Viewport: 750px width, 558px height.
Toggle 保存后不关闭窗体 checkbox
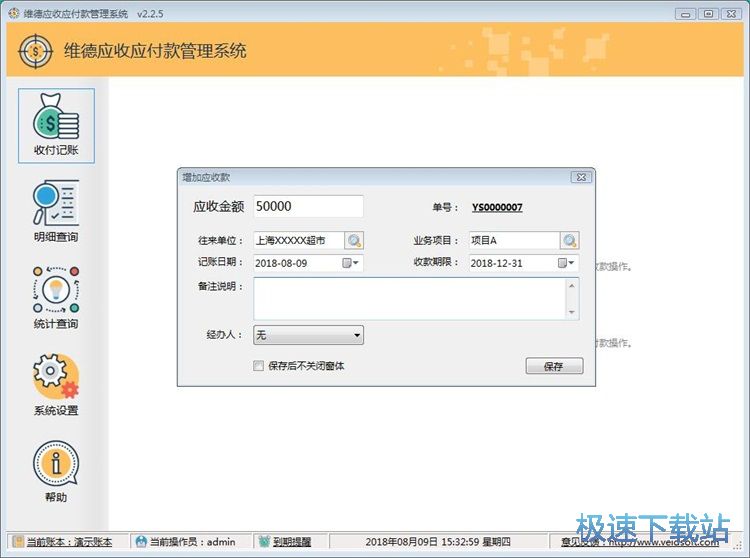(x=258, y=366)
